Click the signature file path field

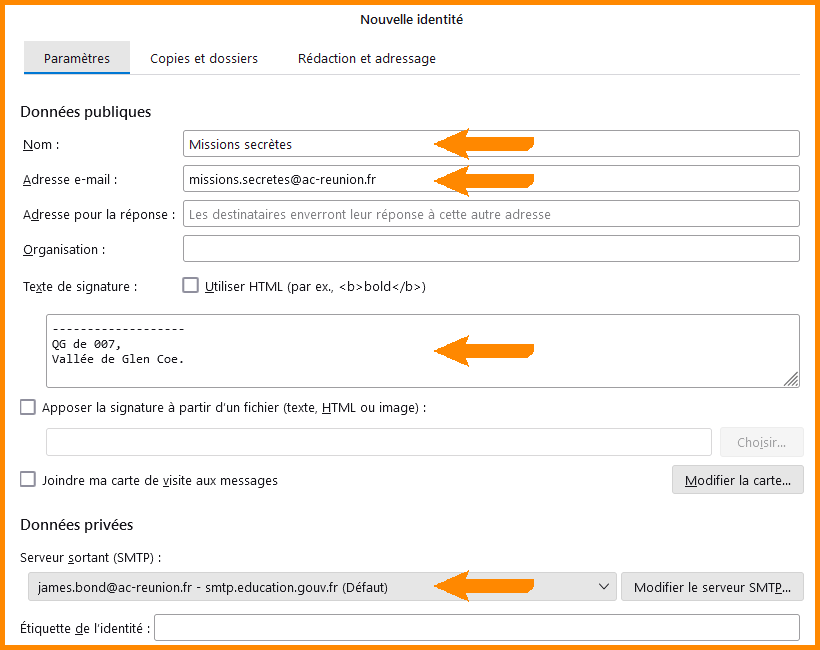(378, 442)
